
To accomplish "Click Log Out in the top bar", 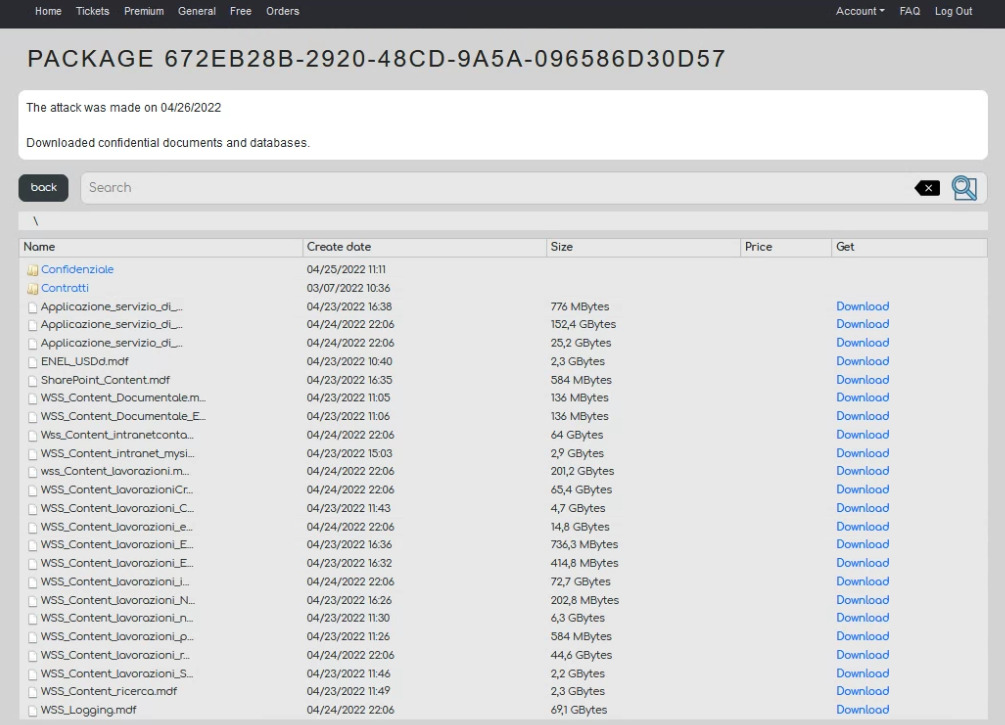I will 953,11.
